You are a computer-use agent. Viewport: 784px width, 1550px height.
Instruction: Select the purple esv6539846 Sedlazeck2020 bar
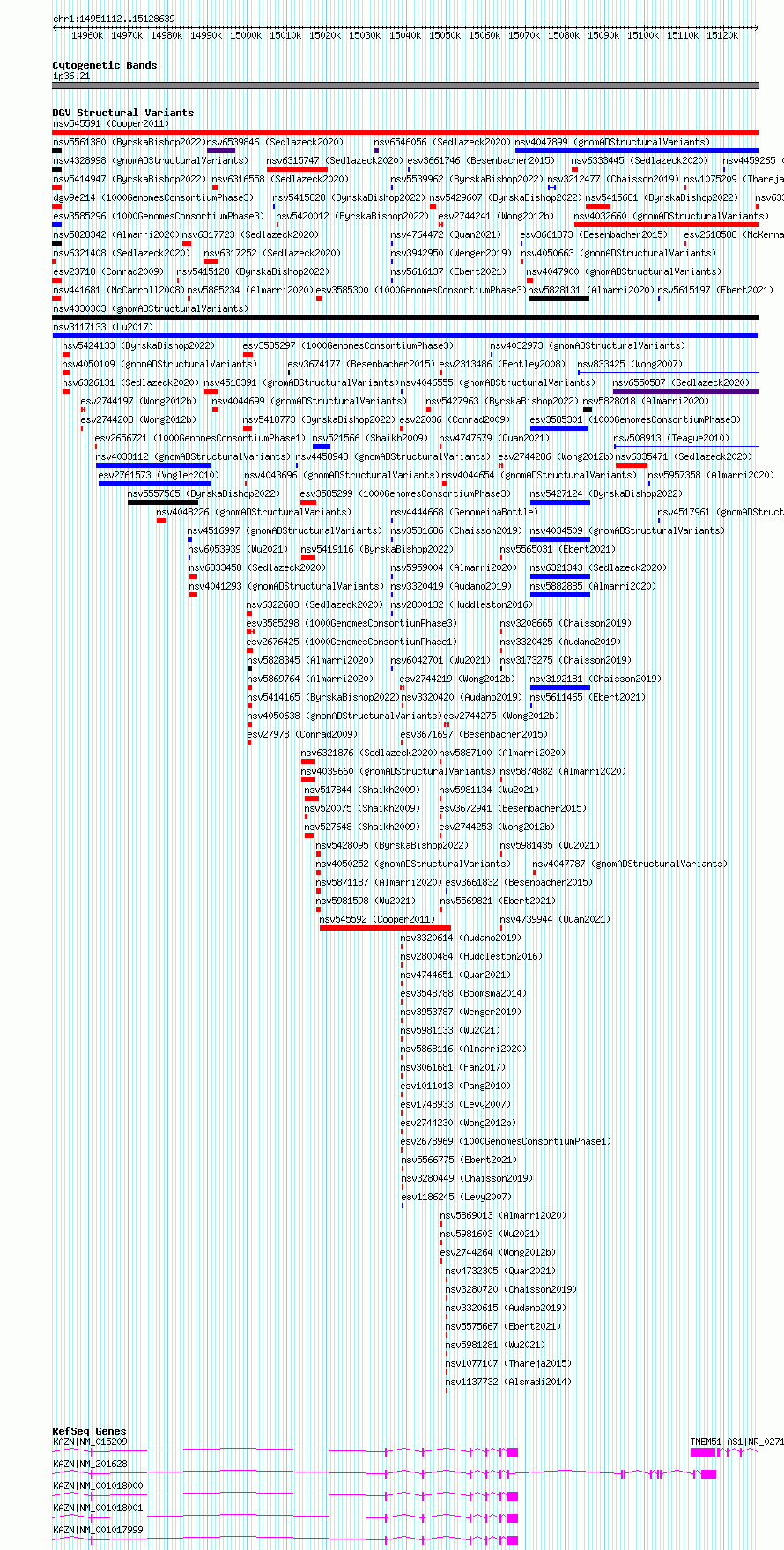(x=221, y=151)
